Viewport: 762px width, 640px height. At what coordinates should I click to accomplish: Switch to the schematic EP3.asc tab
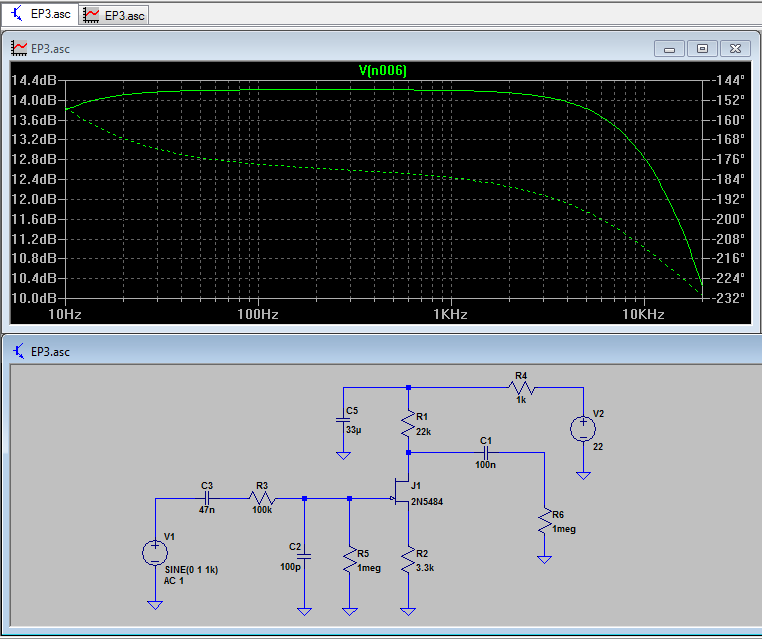40,14
